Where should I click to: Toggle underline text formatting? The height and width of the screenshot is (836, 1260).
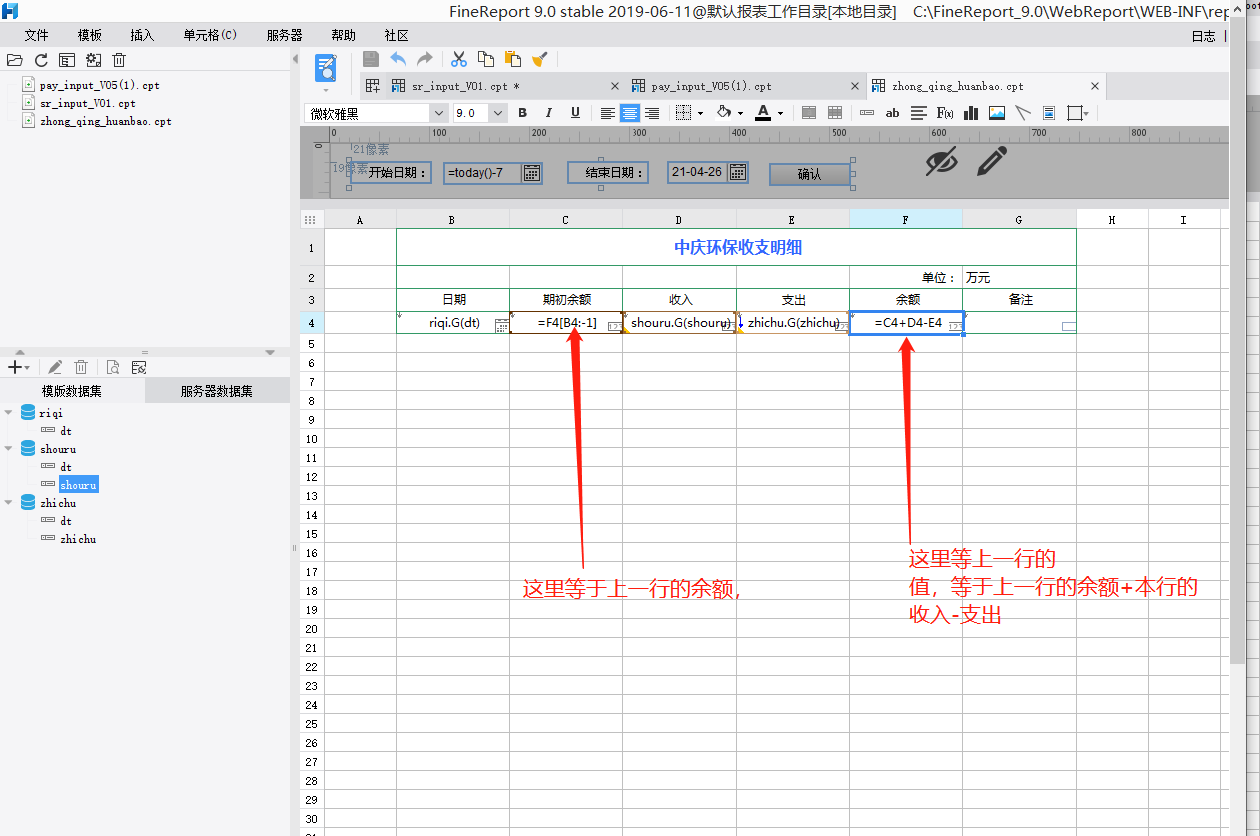pyautogui.click(x=575, y=113)
